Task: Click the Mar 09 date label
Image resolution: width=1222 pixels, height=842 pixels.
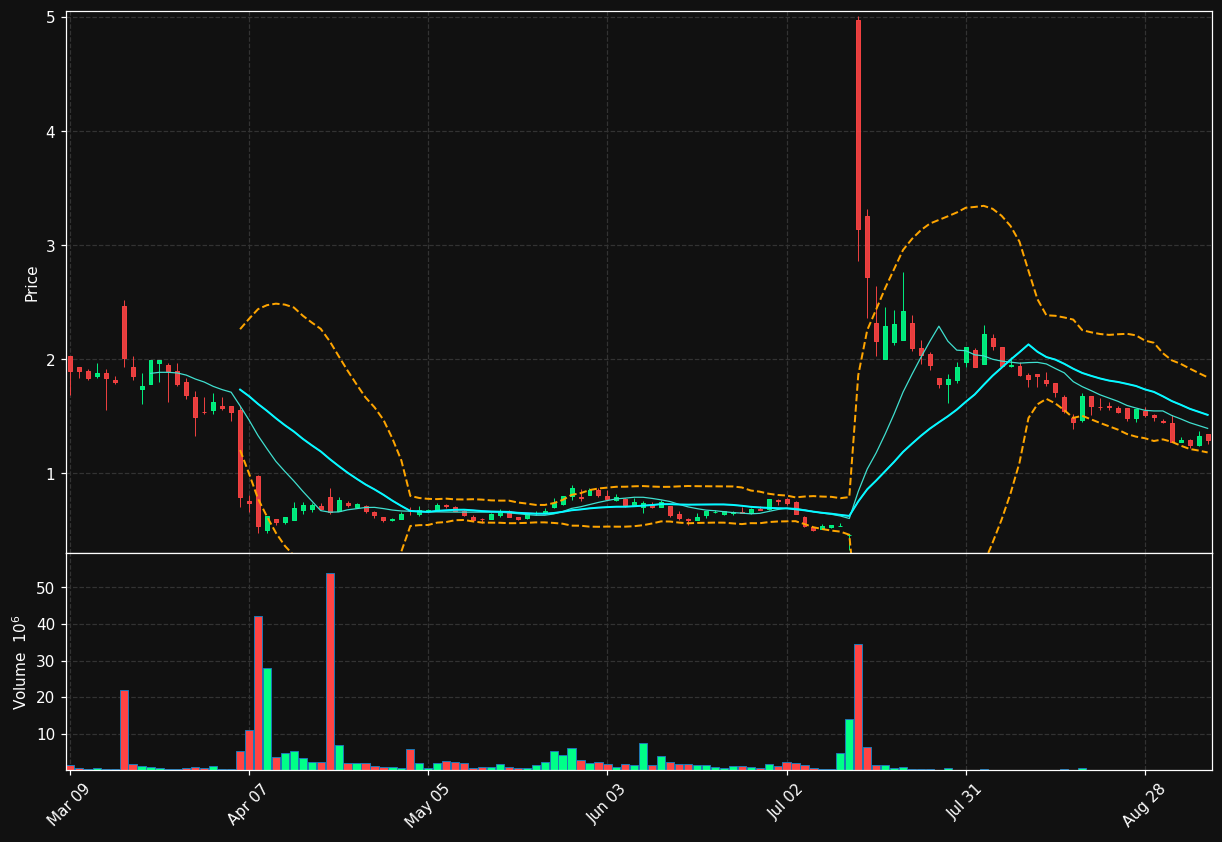Action: click(x=69, y=805)
